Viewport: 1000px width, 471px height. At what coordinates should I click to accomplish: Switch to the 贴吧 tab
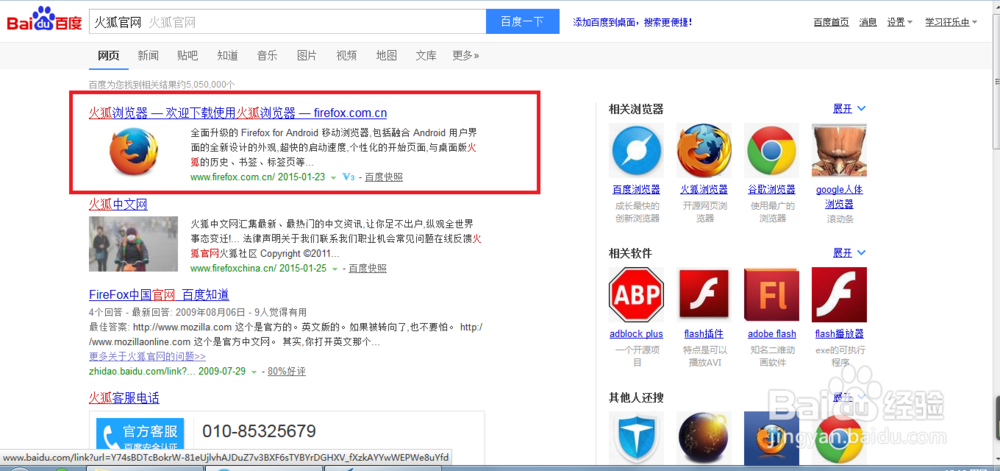pyautogui.click(x=188, y=55)
